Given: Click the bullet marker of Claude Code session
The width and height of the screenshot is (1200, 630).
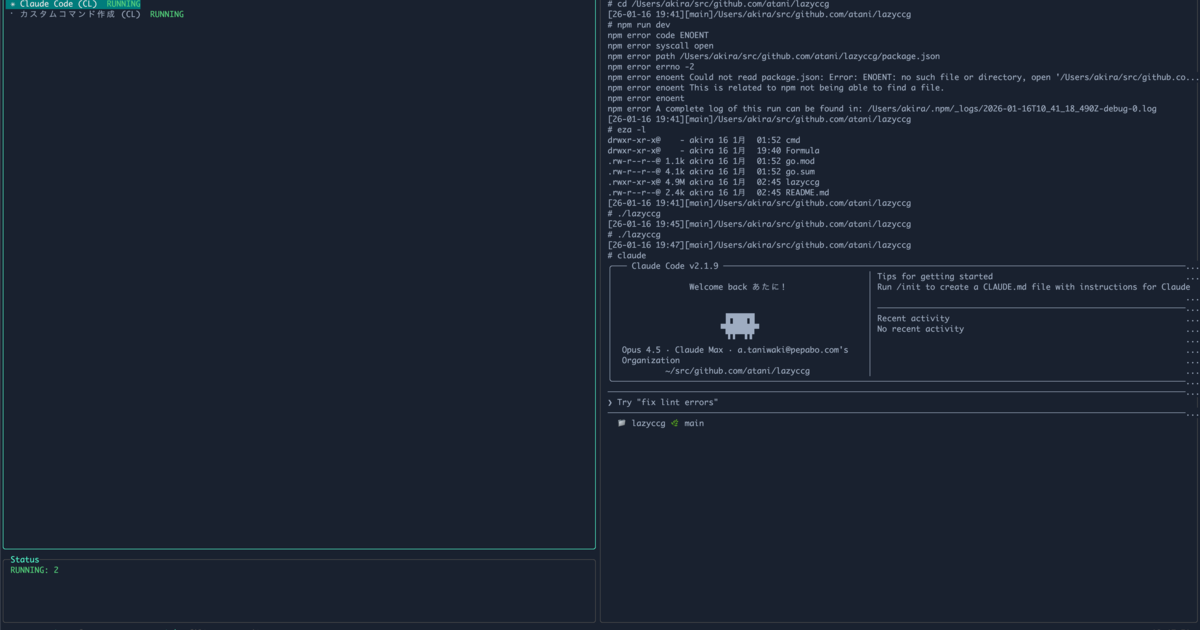Looking at the screenshot, I should pyautogui.click(x=12, y=4).
